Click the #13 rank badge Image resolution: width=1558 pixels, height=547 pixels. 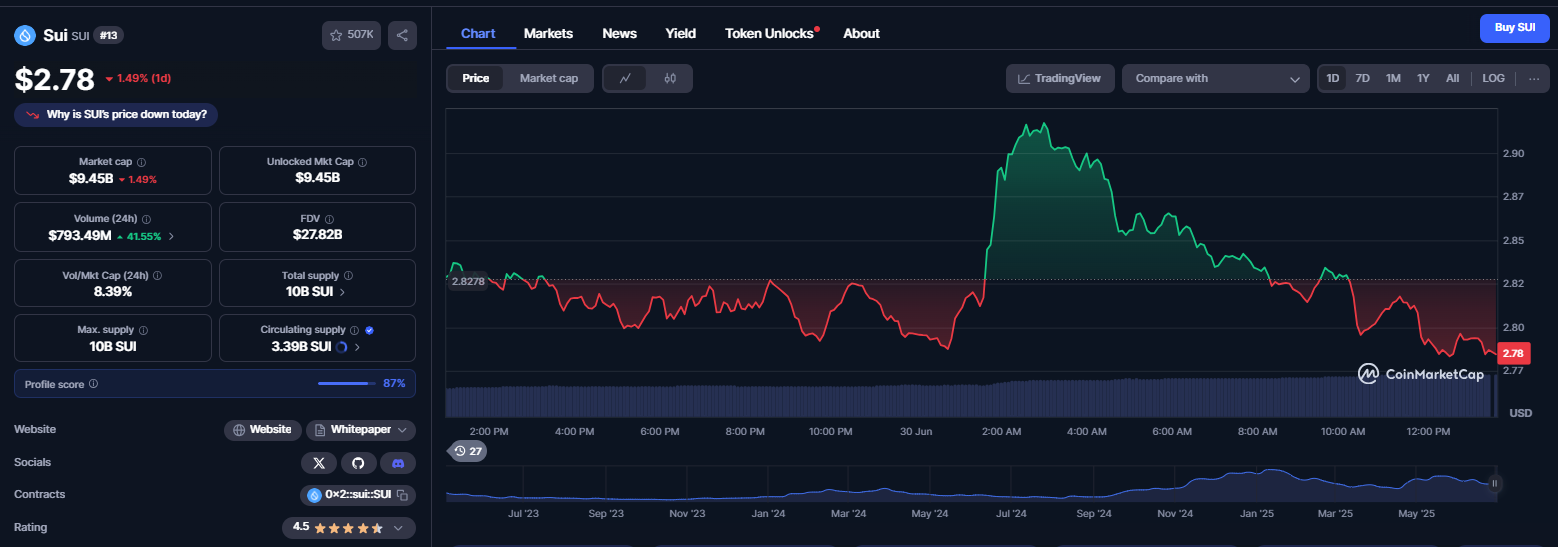[108, 35]
